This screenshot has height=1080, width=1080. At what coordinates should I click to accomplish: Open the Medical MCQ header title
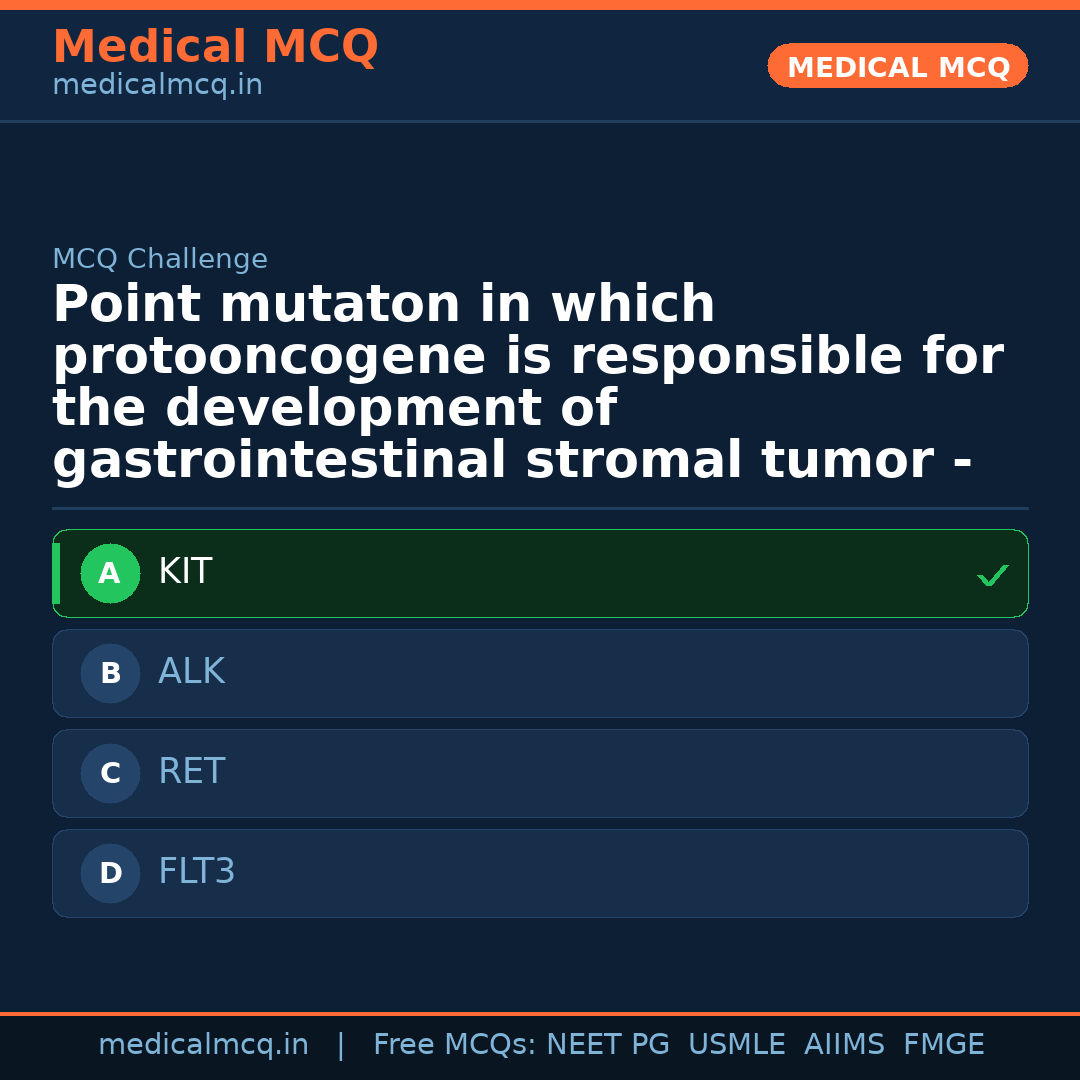[x=215, y=47]
